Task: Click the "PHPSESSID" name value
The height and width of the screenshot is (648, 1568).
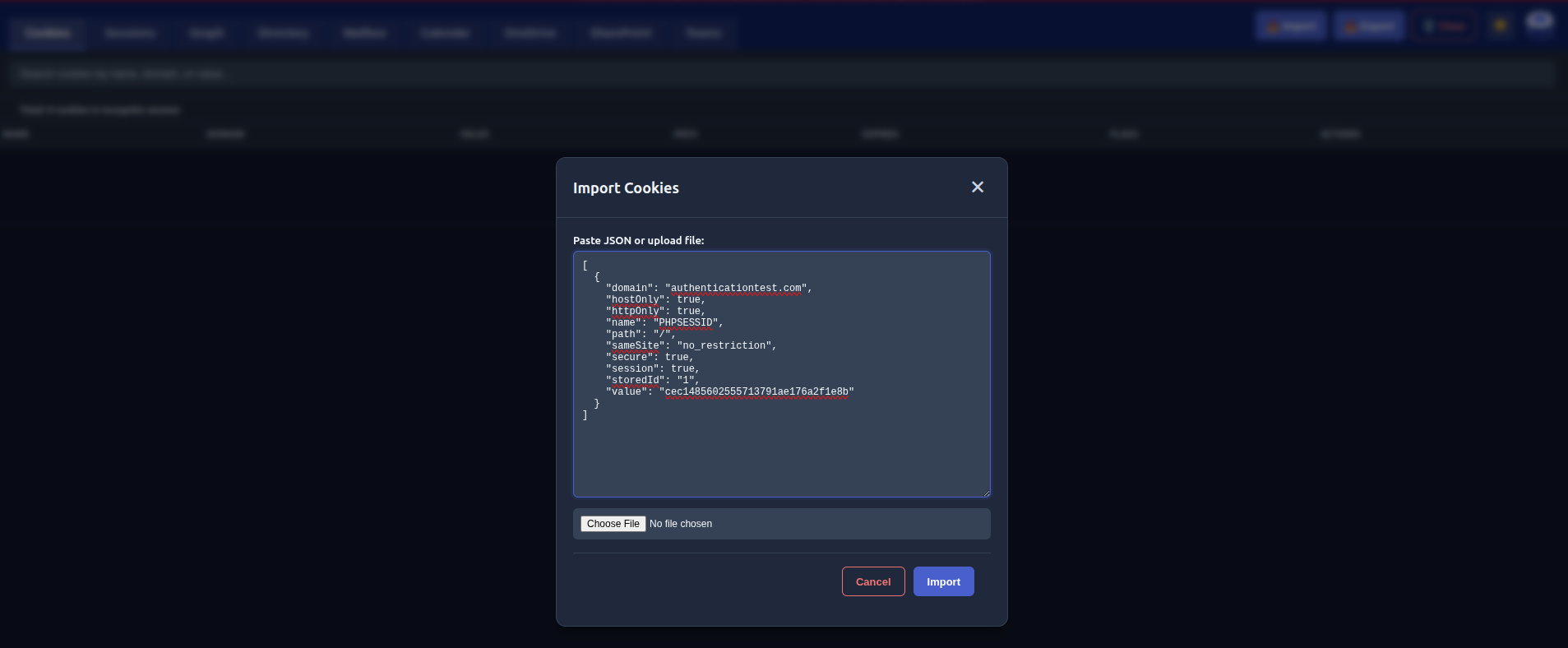Action: pos(686,323)
